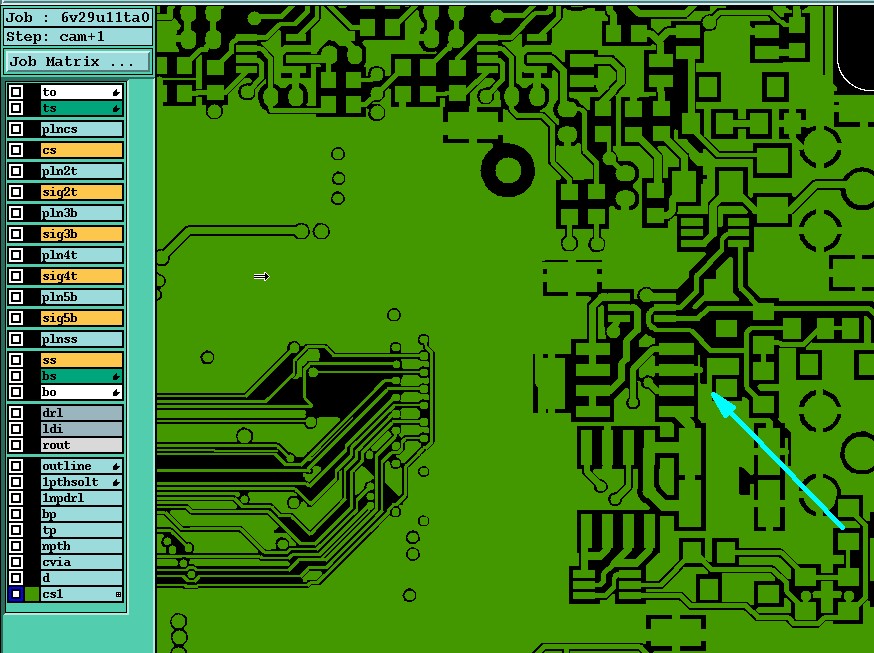Image resolution: width=874 pixels, height=653 pixels.
Task: Select the to layer name
Action: (x=81, y=92)
